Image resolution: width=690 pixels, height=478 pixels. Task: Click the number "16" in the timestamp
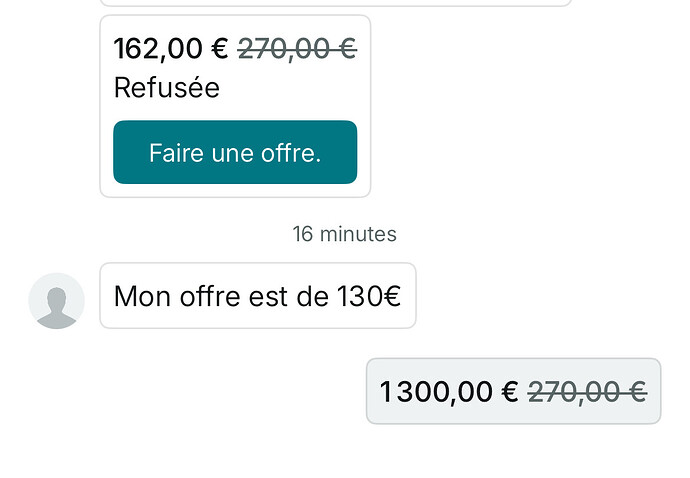pos(303,234)
